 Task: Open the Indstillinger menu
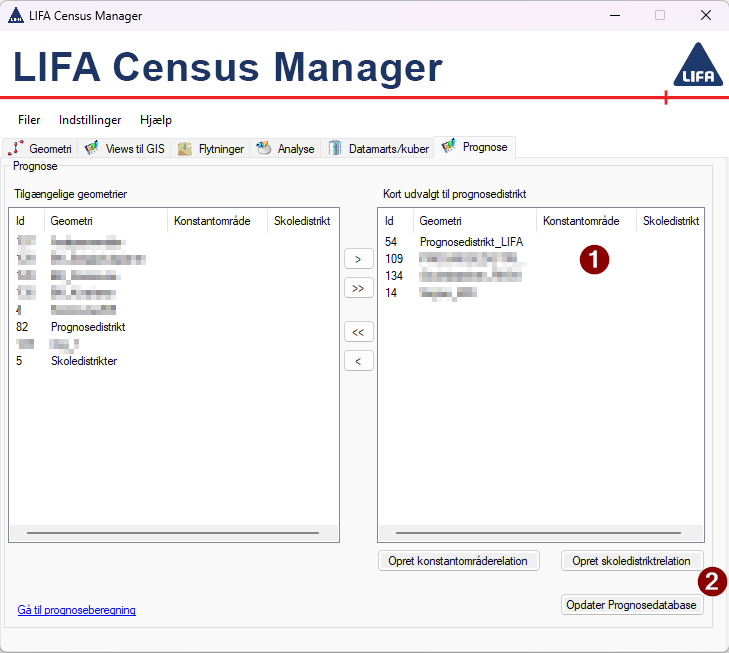[x=90, y=120]
